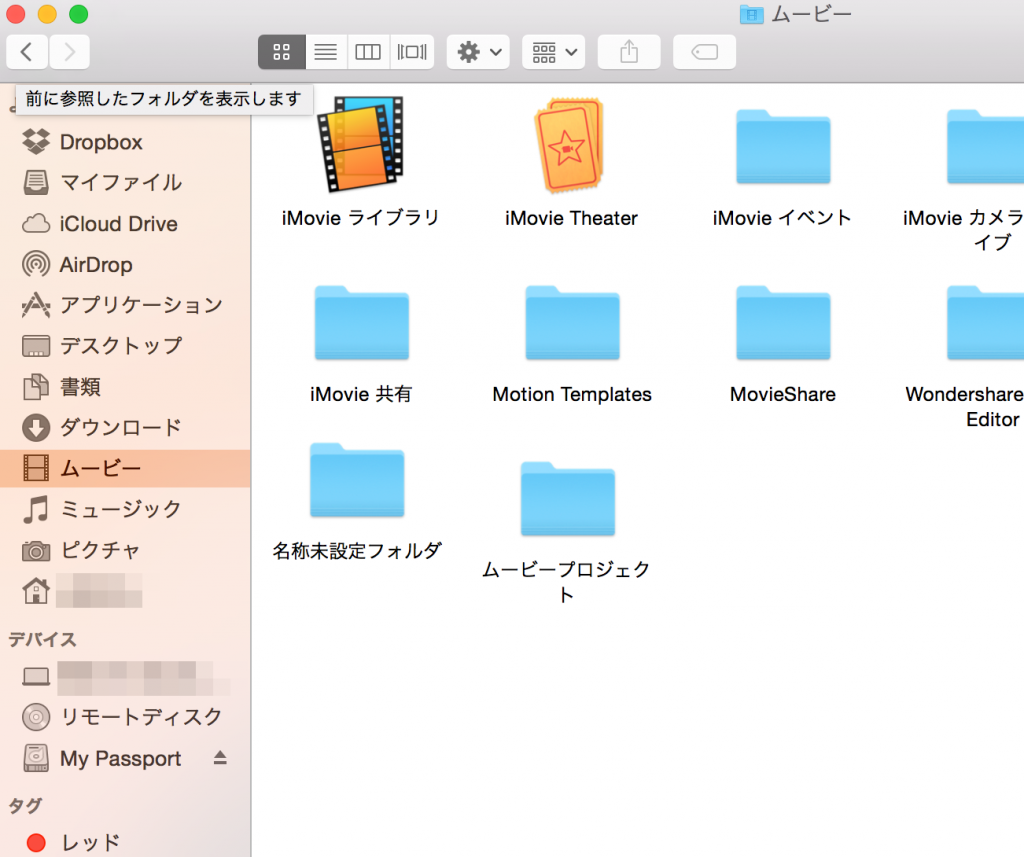Open the item arrangement dropdown
Screen dimensions: 1024x857
click(553, 52)
